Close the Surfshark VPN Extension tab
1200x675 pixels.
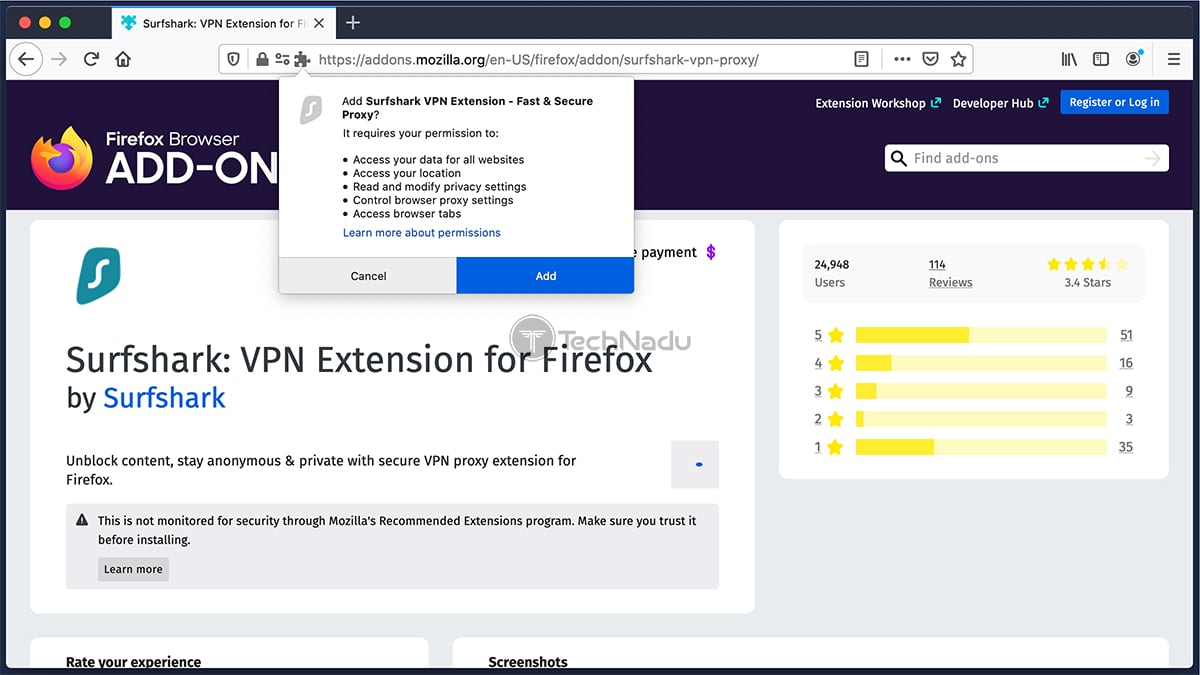(x=318, y=22)
